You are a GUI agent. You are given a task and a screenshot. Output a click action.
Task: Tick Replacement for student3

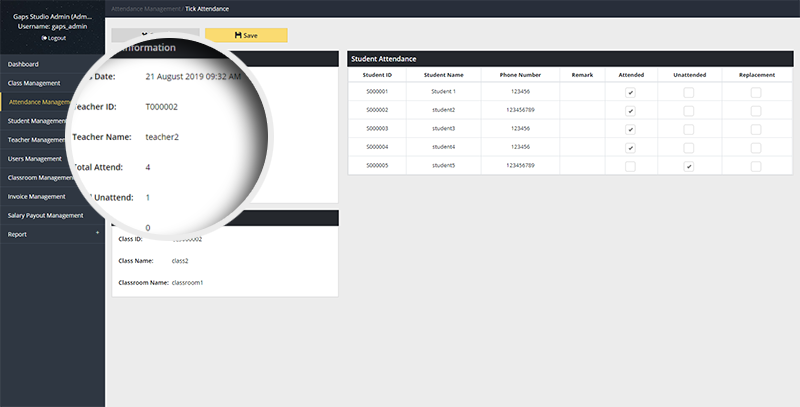tap(755, 129)
